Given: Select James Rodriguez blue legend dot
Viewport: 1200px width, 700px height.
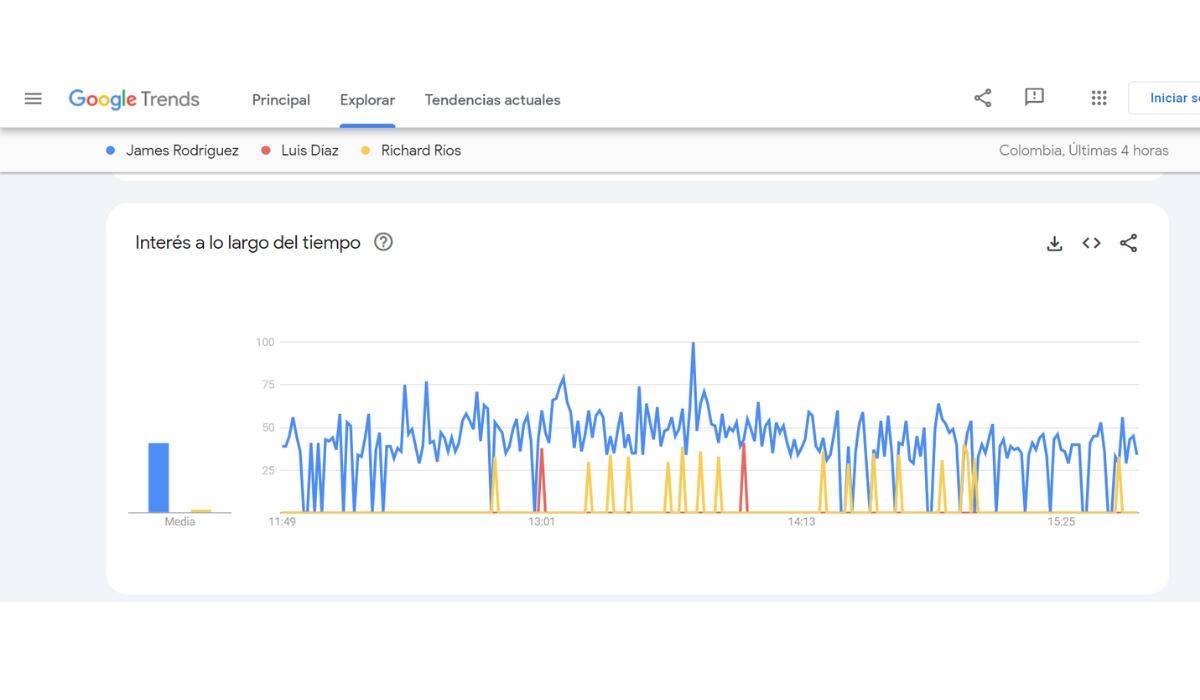Looking at the screenshot, I should [x=110, y=151].
